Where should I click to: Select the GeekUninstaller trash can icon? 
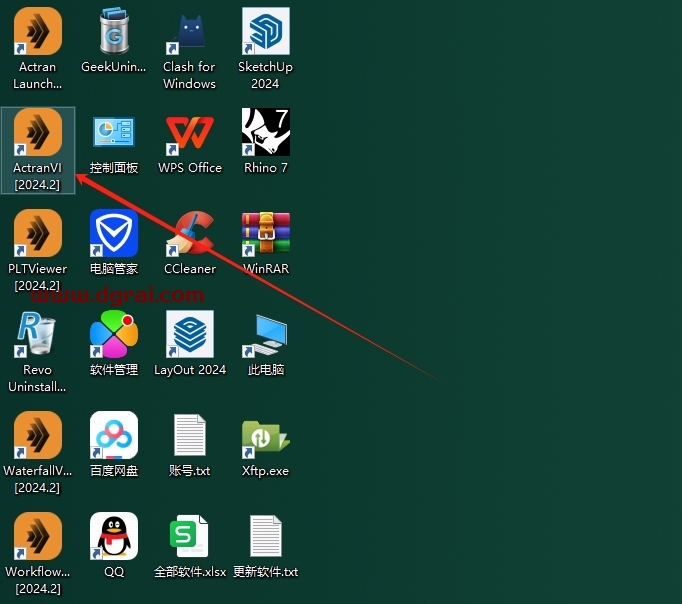click(114, 31)
